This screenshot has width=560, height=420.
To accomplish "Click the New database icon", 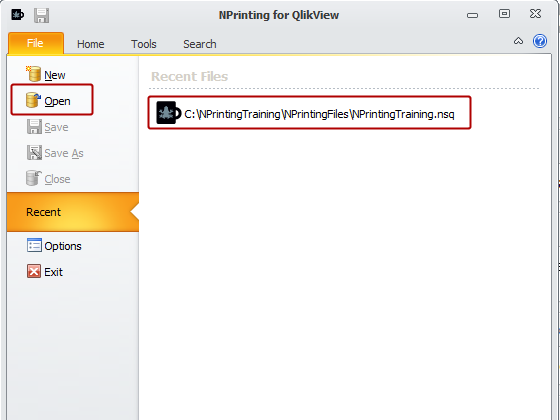I will pyautogui.click(x=34, y=74).
